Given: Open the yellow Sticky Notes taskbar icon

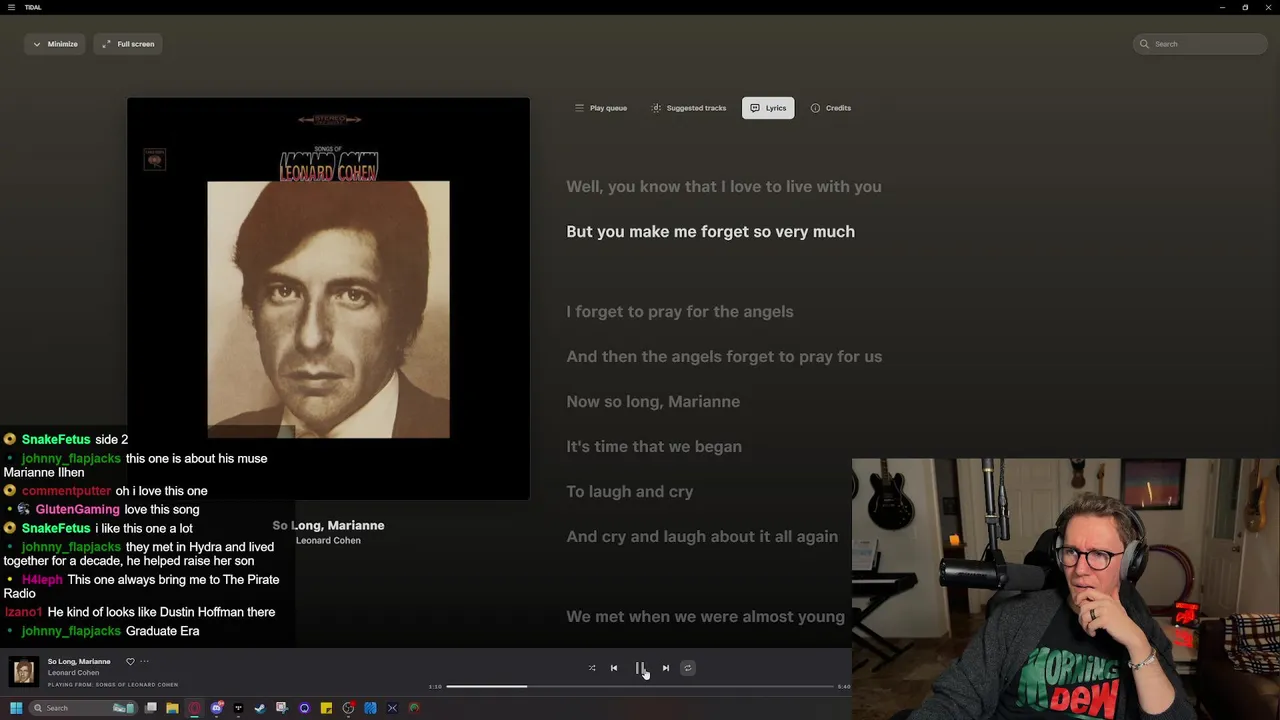Looking at the screenshot, I should (x=326, y=708).
